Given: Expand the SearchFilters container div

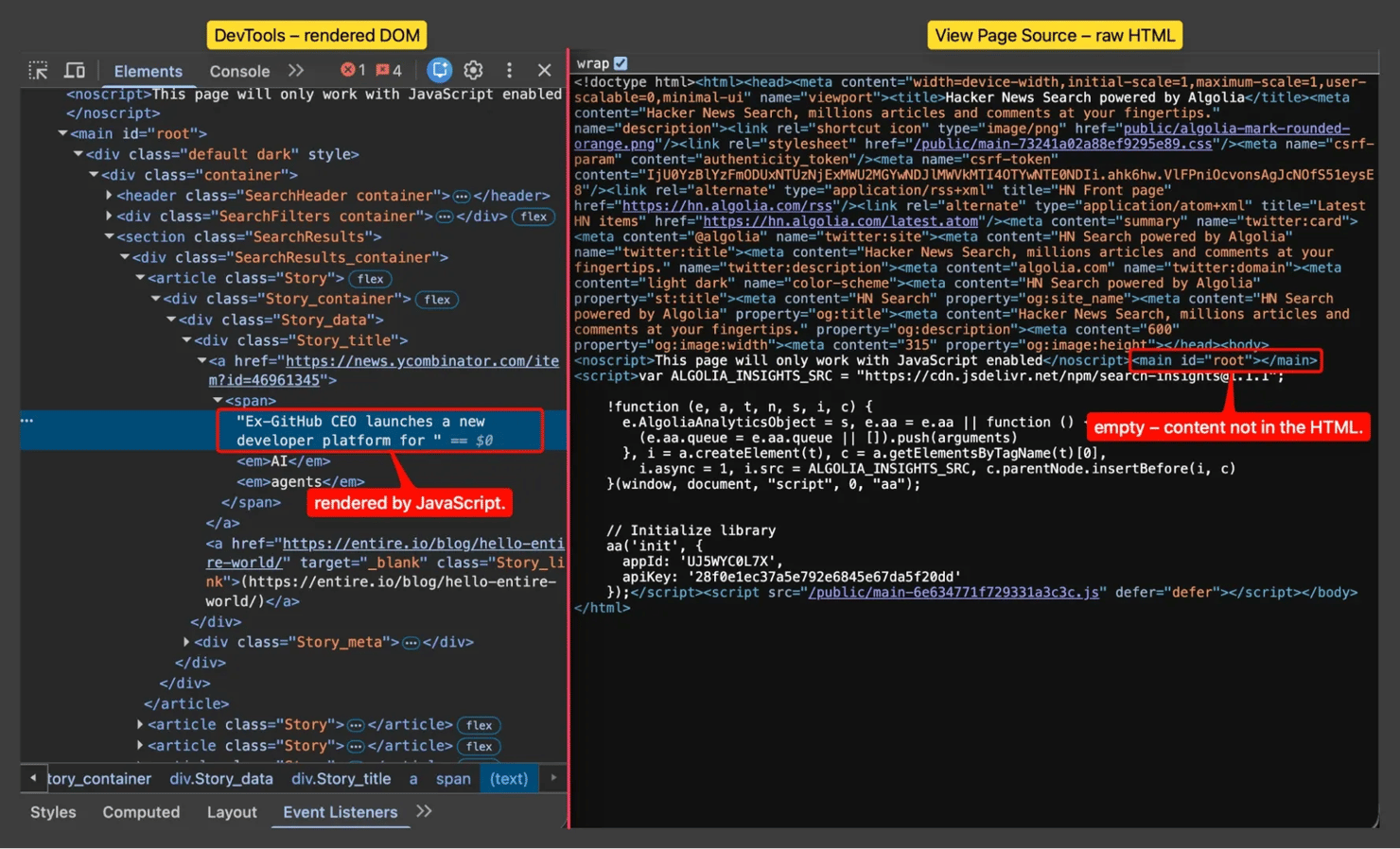Looking at the screenshot, I should pyautogui.click(x=109, y=217).
